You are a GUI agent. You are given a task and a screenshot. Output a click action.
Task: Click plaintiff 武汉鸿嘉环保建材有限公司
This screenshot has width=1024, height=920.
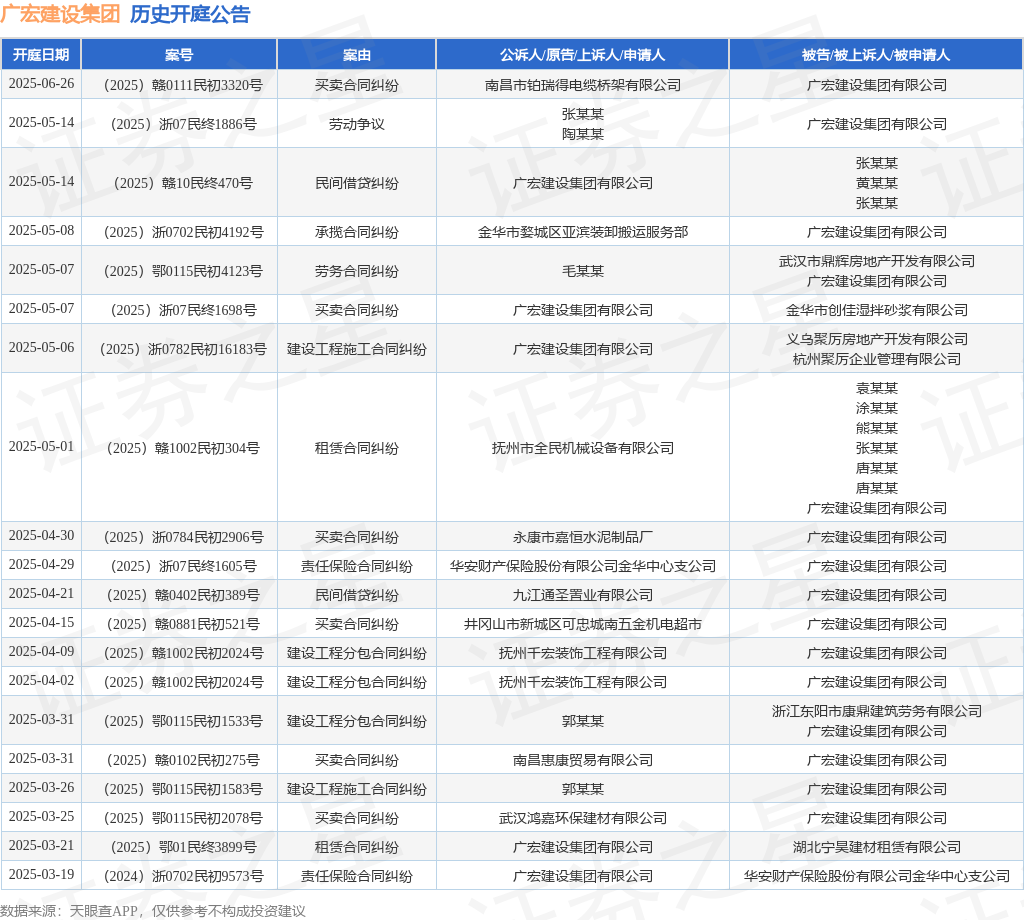point(583,818)
